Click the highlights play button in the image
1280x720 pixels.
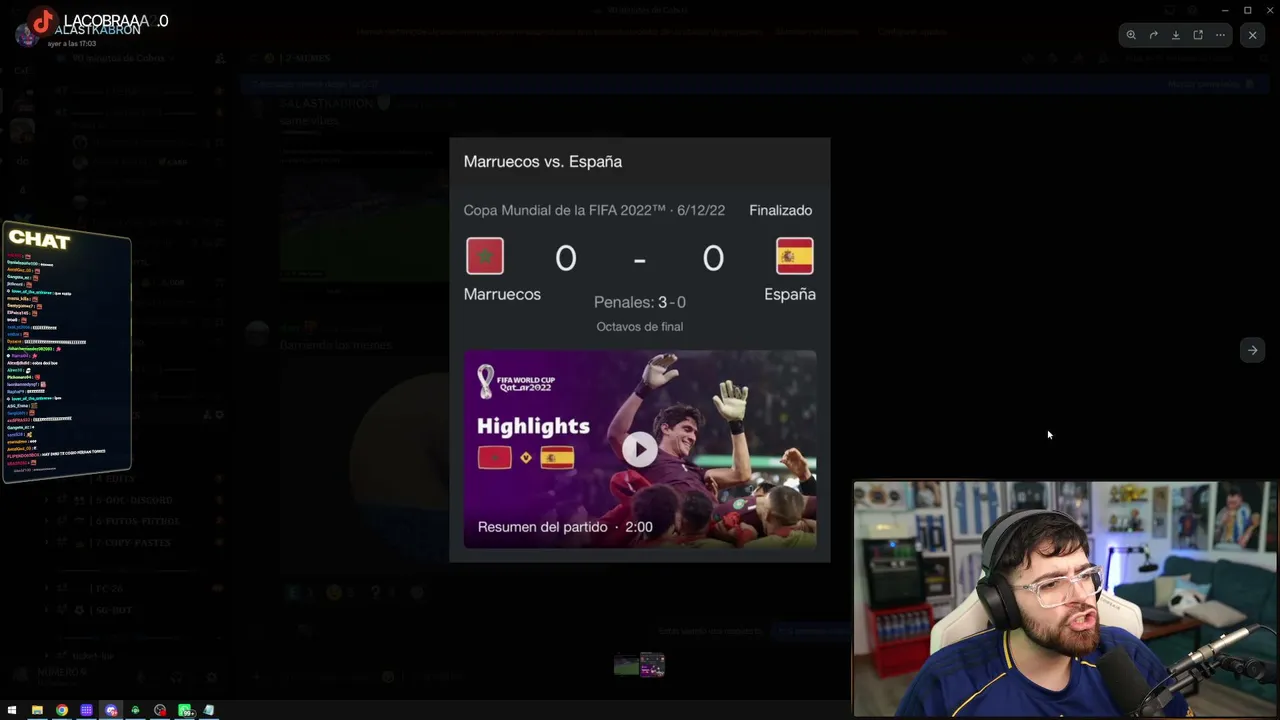click(x=640, y=450)
